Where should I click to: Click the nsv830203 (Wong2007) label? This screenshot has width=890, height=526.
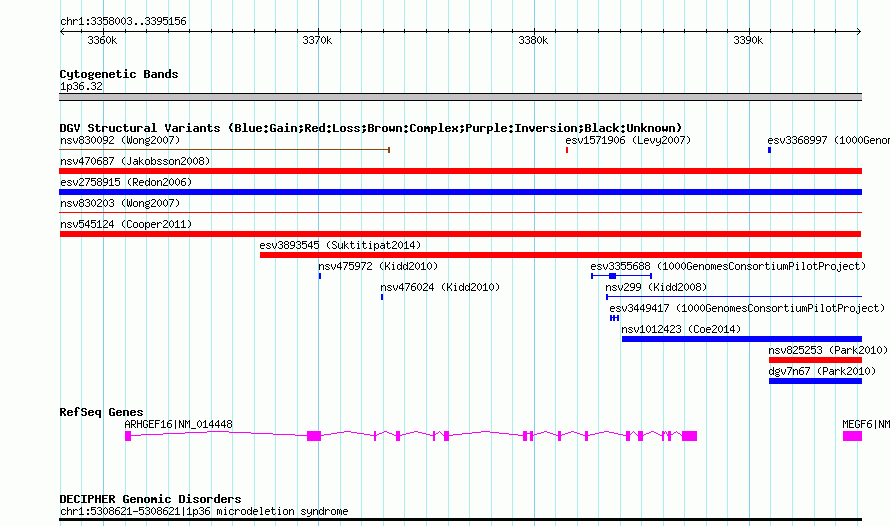pos(120,203)
